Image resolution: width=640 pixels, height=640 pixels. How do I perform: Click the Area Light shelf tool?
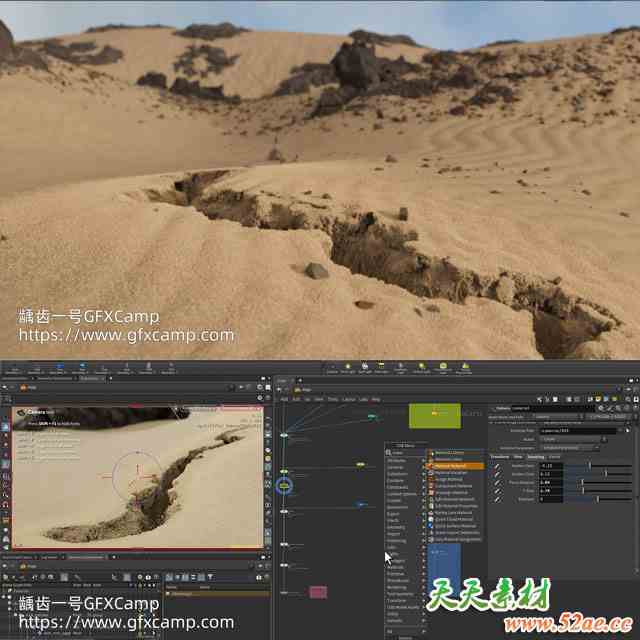pyautogui.click(x=381, y=368)
